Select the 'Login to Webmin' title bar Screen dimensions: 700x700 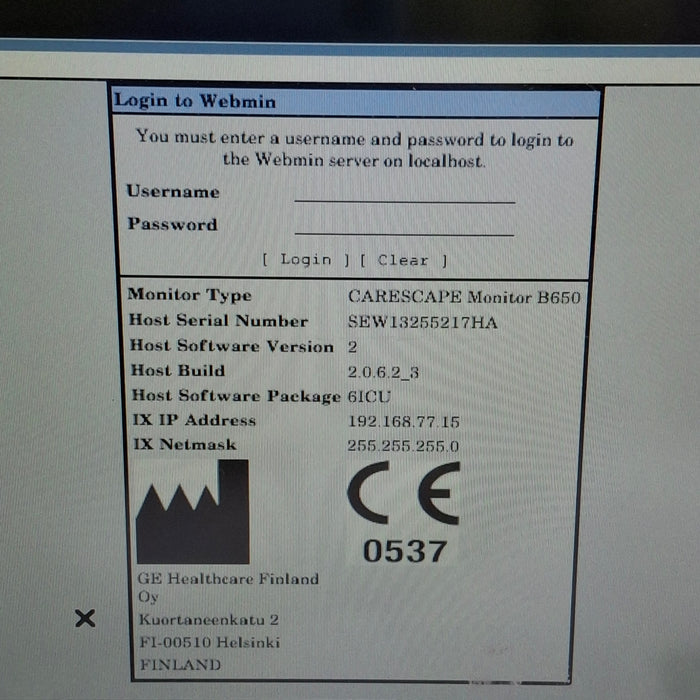[x=356, y=101]
